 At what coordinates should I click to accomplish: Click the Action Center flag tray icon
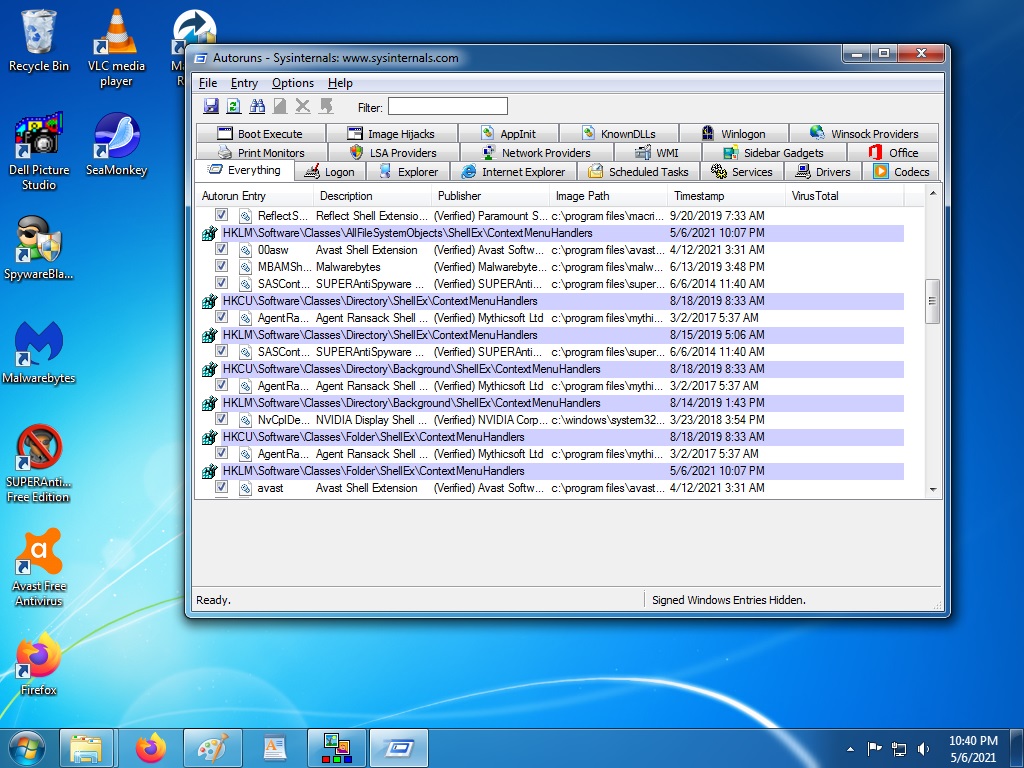click(x=874, y=749)
